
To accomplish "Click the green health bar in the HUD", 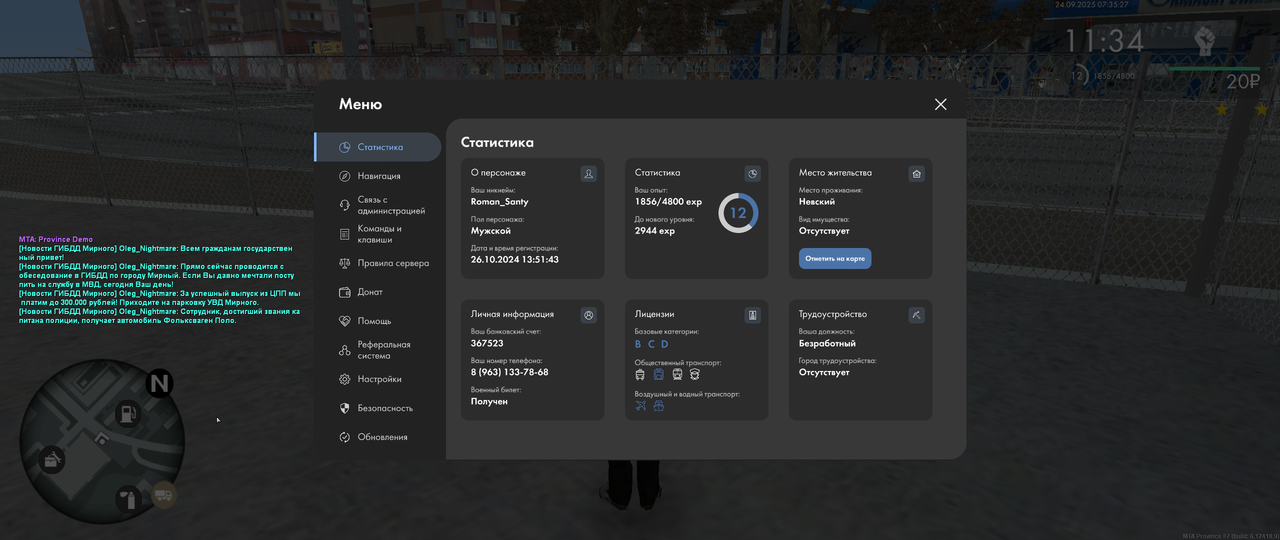I will coord(1214,69).
